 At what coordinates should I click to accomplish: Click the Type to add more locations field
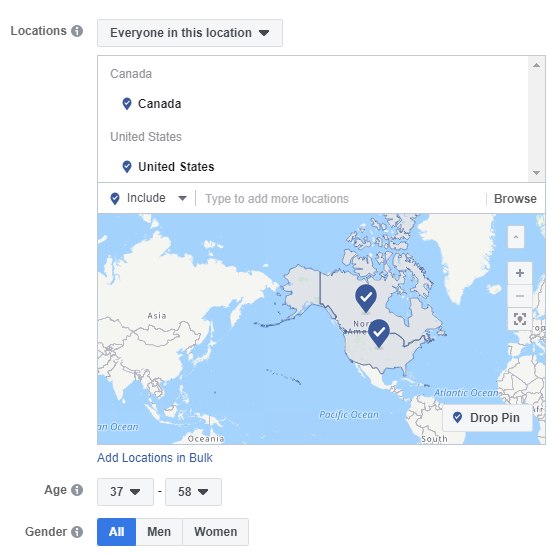[341, 199]
